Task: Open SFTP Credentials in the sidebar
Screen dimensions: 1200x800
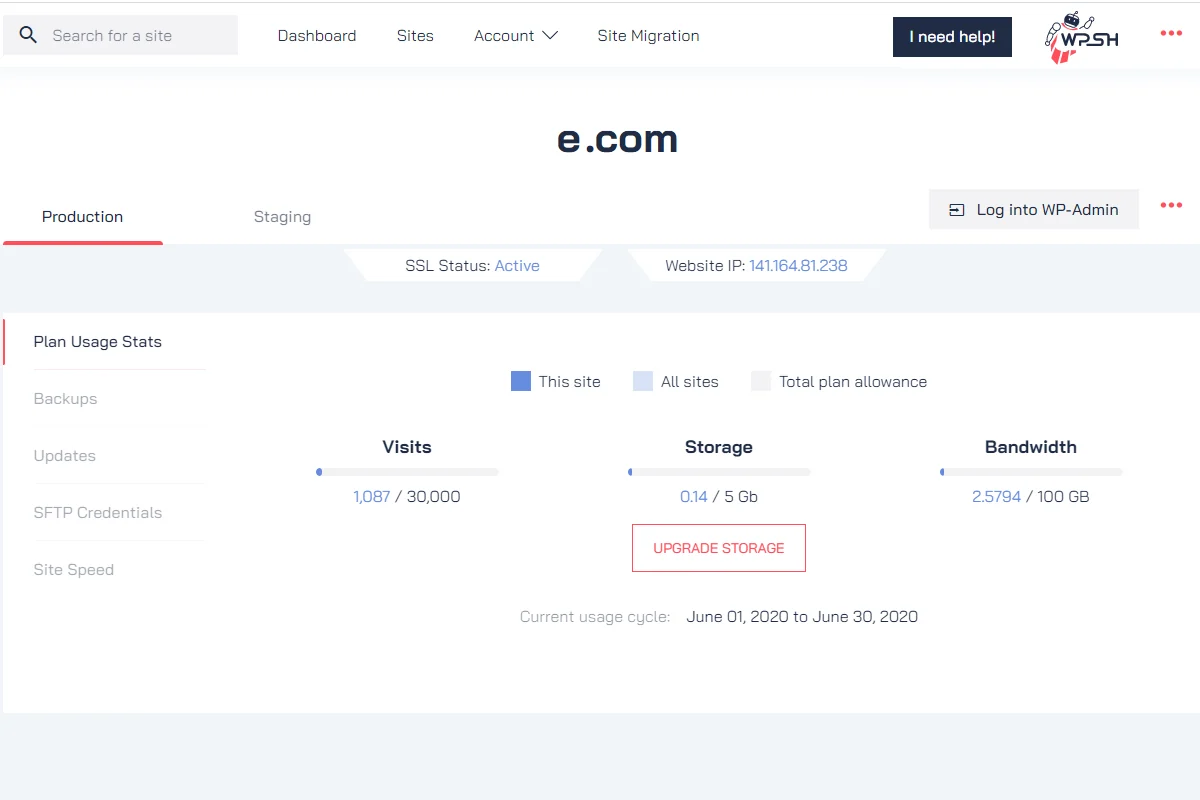Action: point(98,513)
